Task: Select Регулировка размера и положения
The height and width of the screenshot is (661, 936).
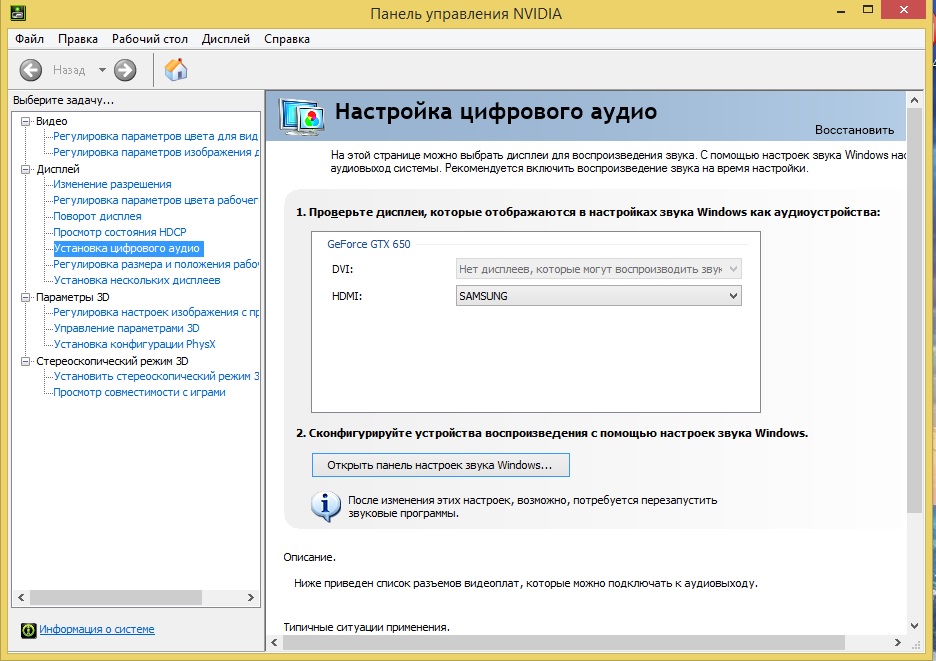Action: (x=156, y=264)
